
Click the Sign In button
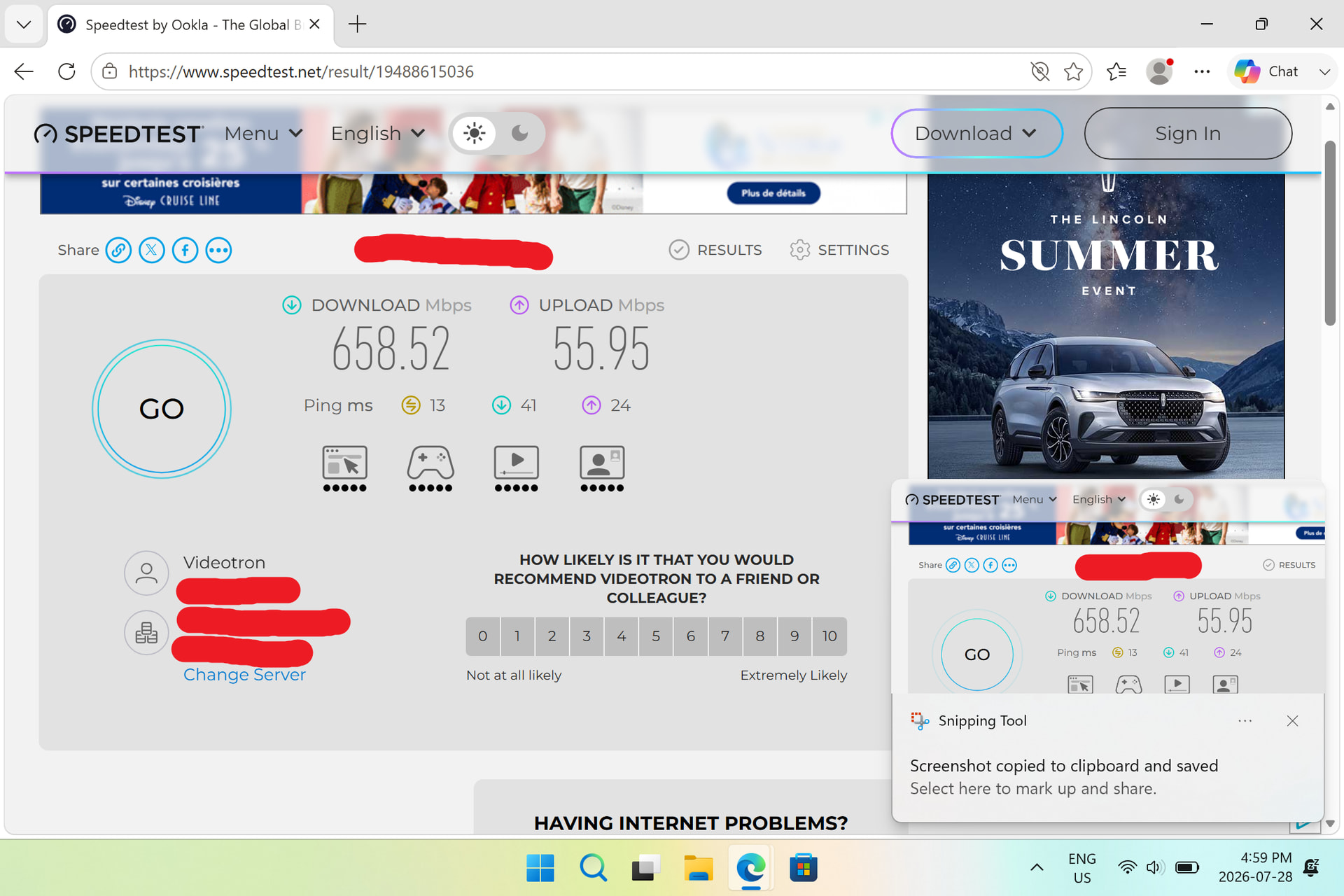(1188, 133)
